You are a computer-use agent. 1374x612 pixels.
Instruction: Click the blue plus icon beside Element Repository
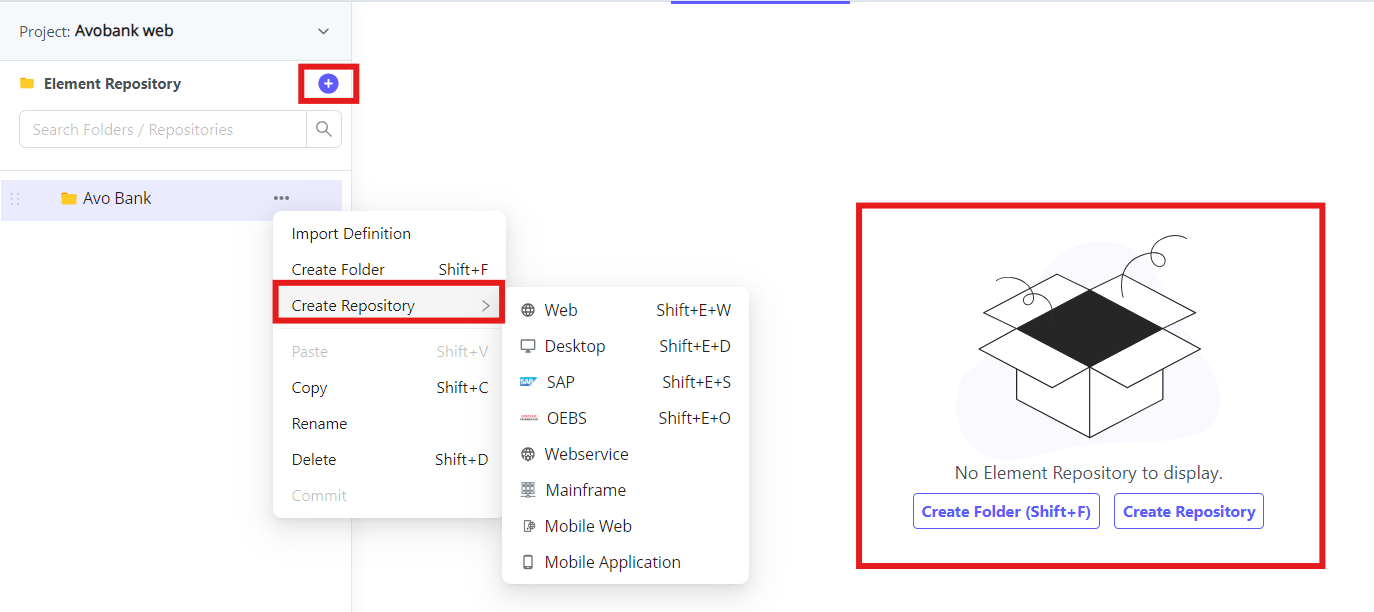(x=328, y=84)
